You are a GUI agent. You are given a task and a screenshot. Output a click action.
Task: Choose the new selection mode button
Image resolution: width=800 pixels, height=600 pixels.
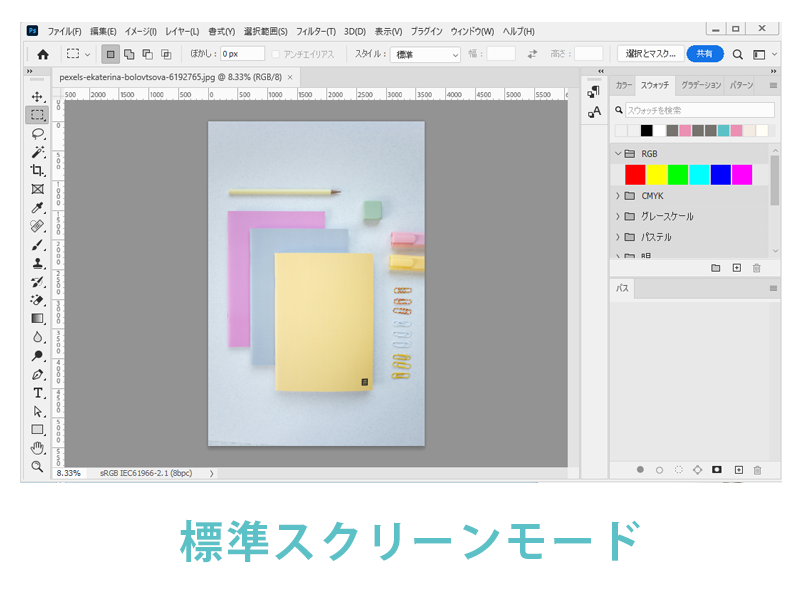point(110,54)
